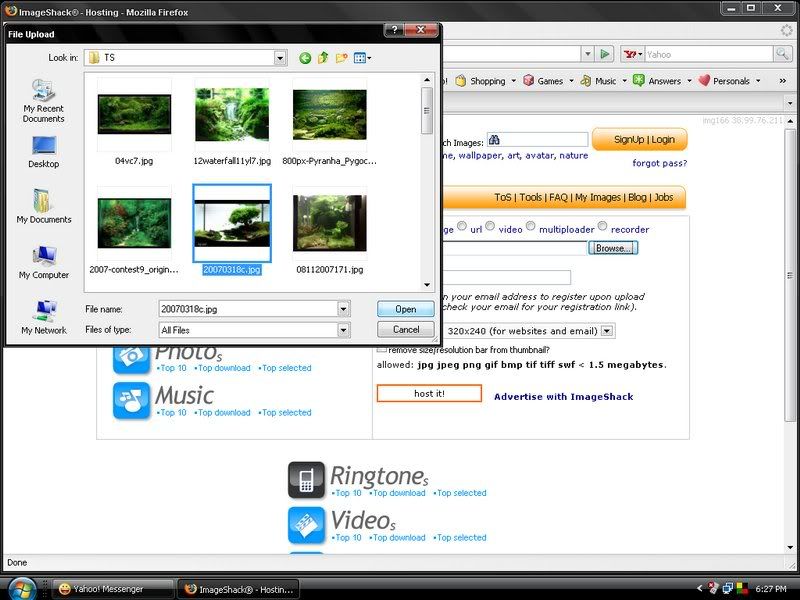This screenshot has height=600, width=800.
Task: Open Tools in the orange navigation bar
Action: pyautogui.click(x=531, y=197)
